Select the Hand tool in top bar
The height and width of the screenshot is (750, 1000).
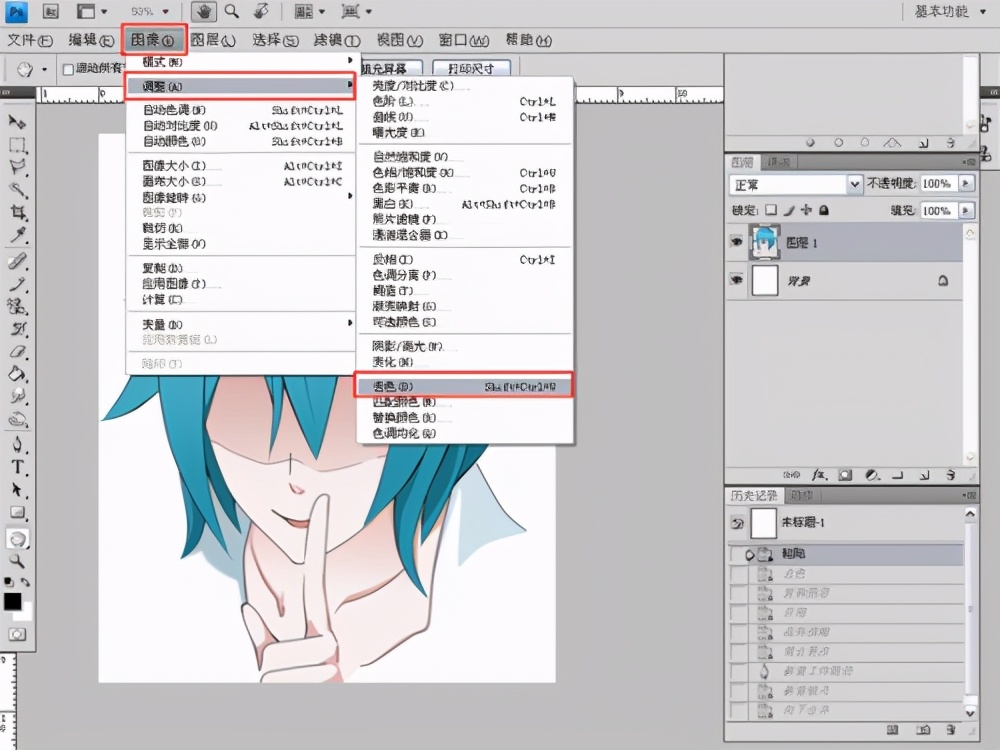click(x=204, y=12)
